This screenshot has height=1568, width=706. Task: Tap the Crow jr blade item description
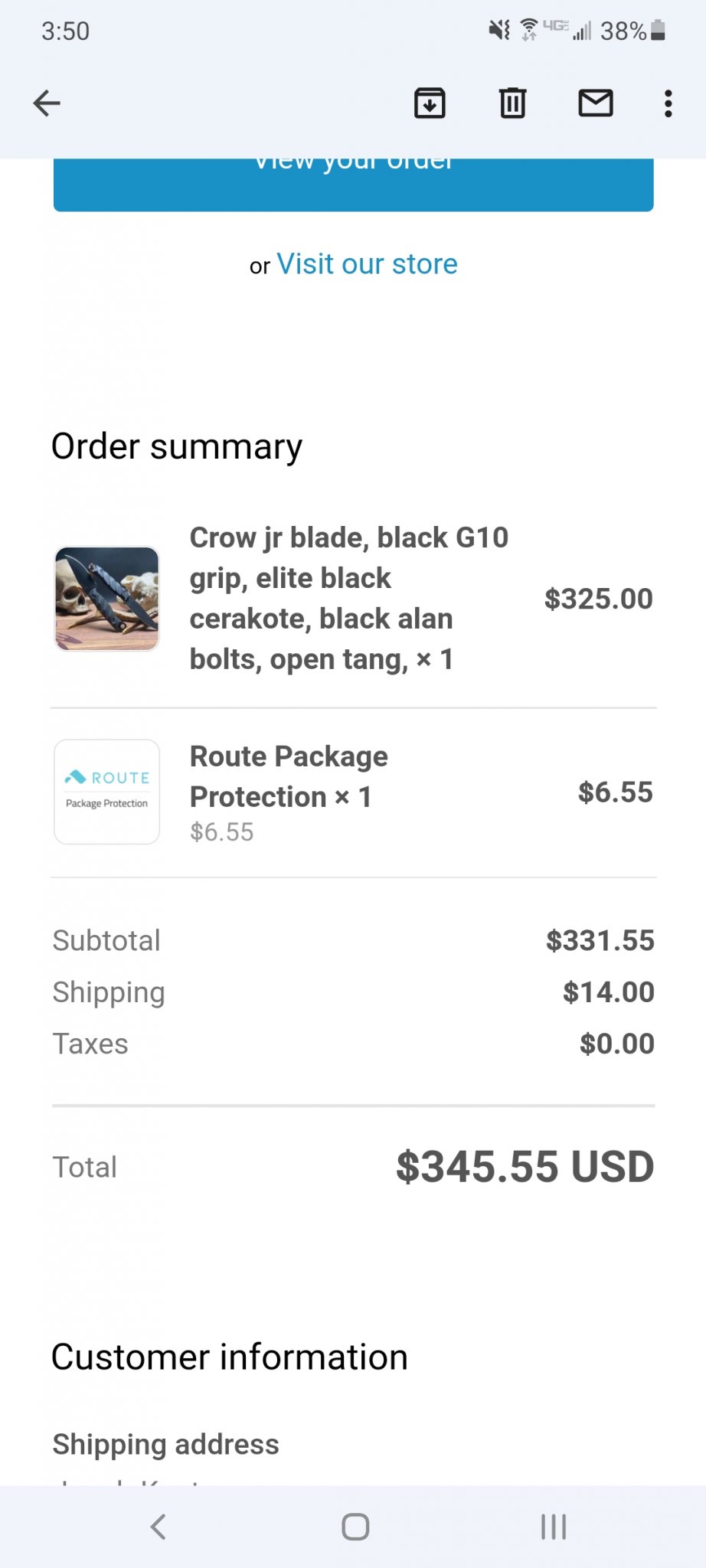click(348, 599)
